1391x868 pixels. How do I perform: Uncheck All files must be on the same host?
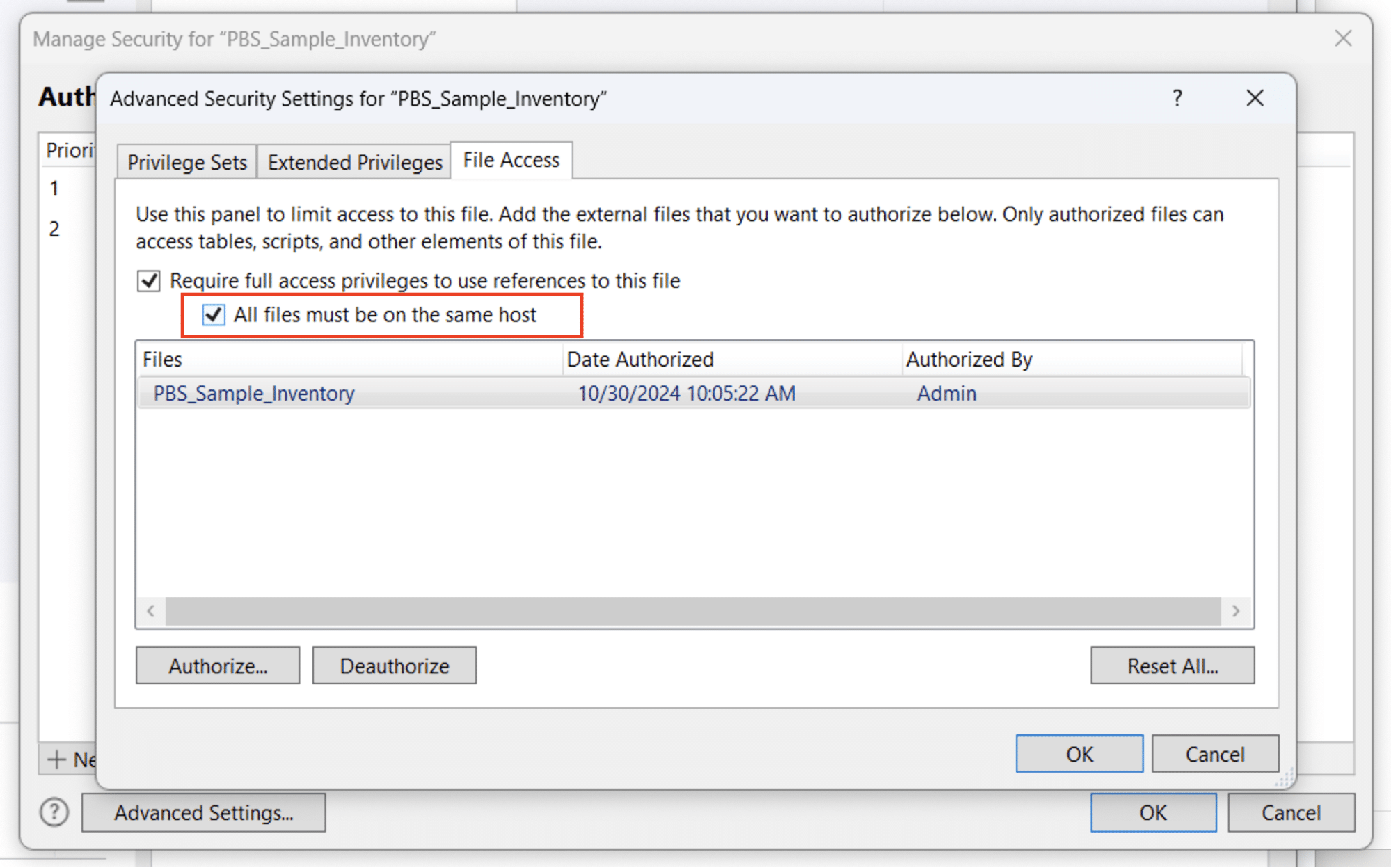(x=214, y=314)
